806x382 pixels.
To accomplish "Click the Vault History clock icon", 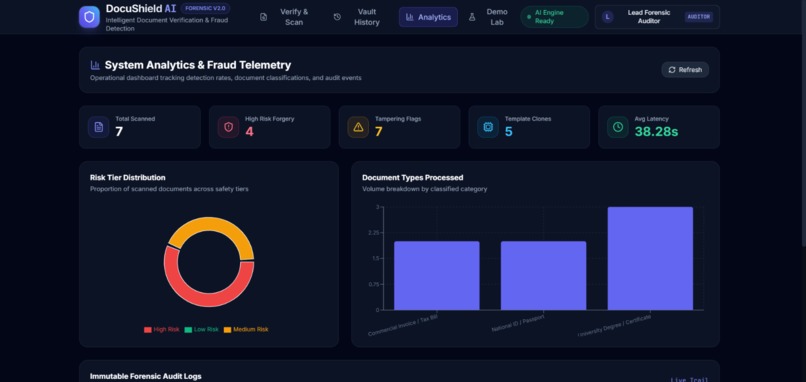I will point(337,17).
